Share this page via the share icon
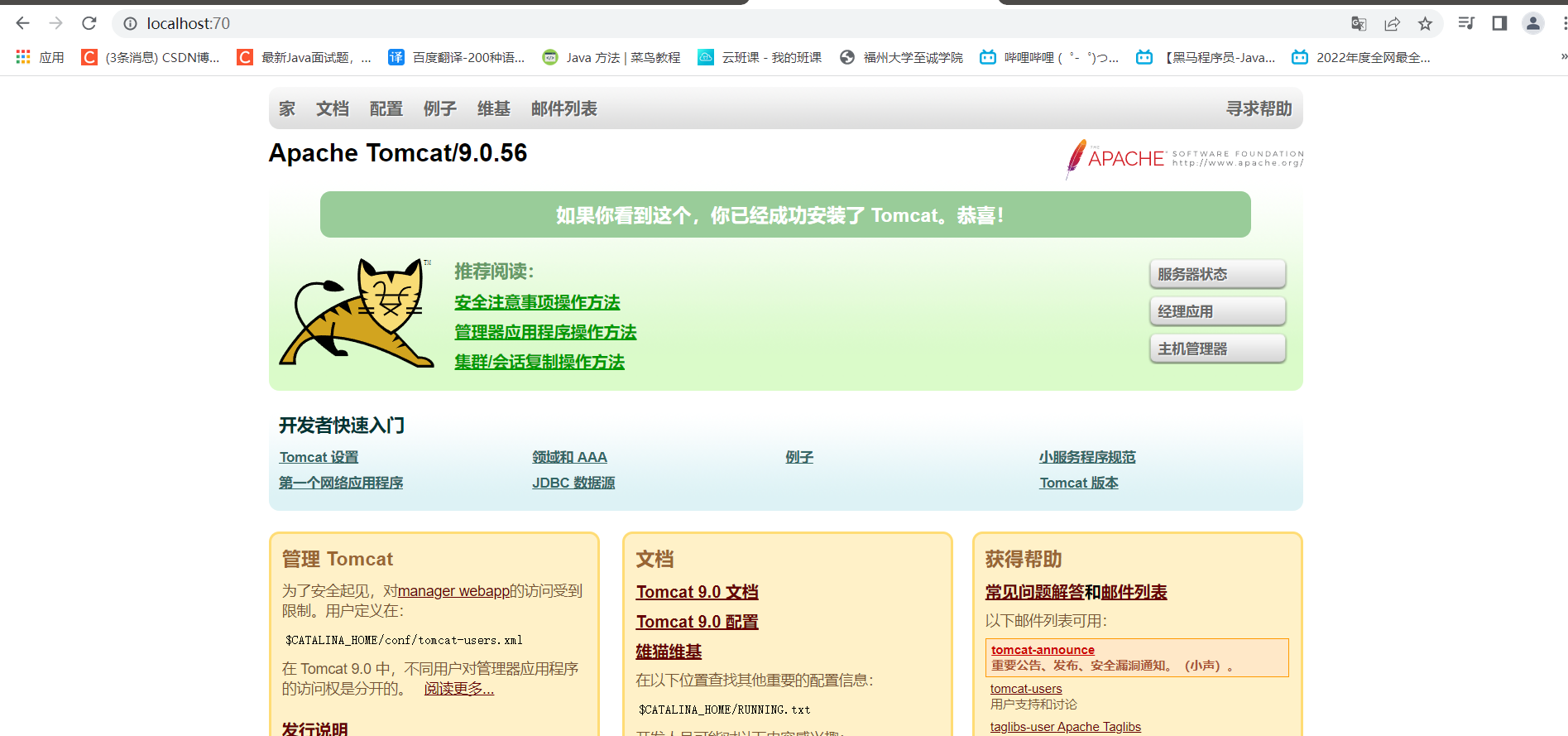1568x736 pixels. coord(1392,24)
